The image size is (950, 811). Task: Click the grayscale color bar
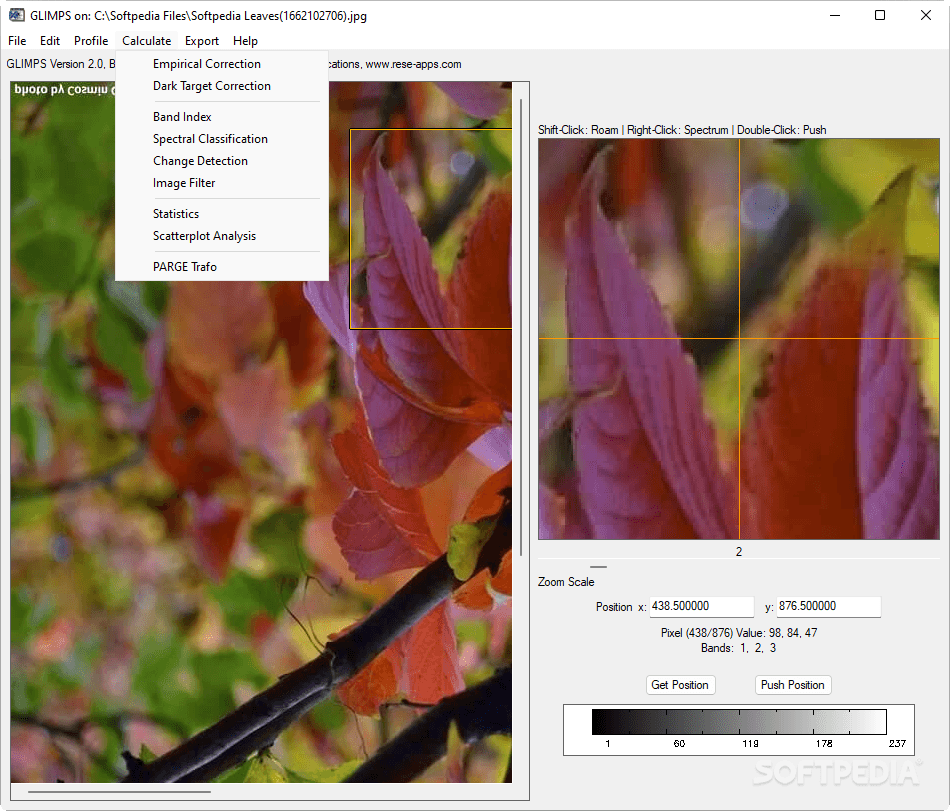click(x=739, y=722)
